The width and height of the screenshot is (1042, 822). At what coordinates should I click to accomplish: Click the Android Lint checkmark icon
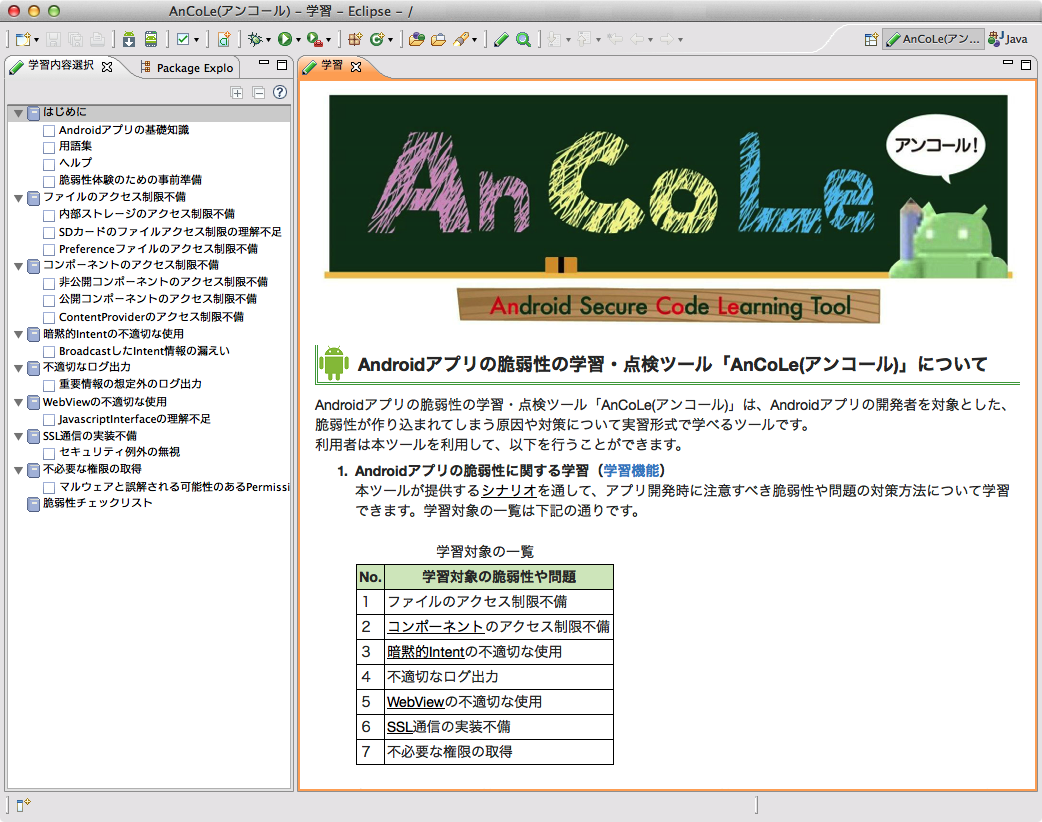[x=183, y=40]
